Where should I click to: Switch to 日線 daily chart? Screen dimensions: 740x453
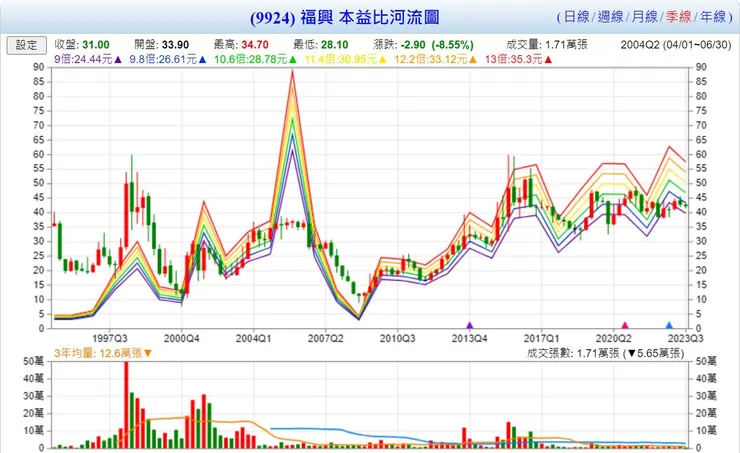click(577, 17)
